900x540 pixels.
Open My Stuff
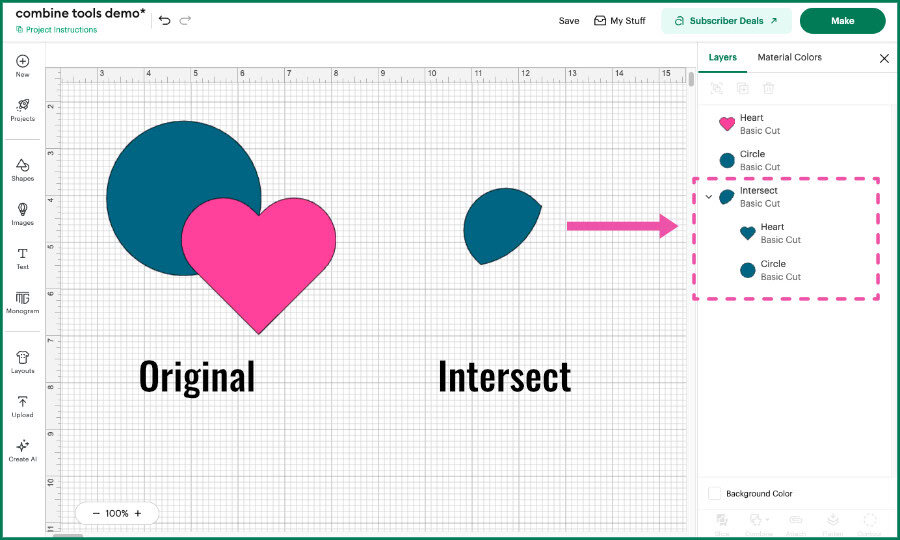619,21
